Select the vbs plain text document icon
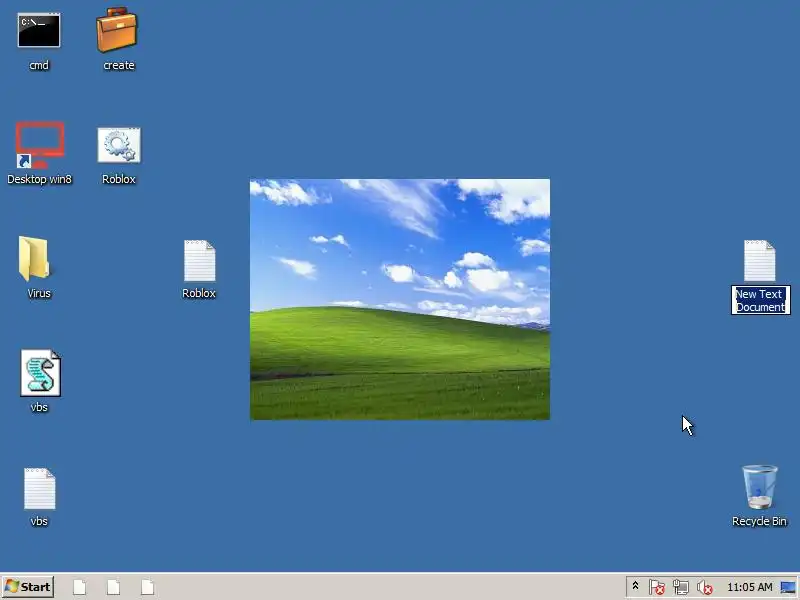 tap(39, 489)
